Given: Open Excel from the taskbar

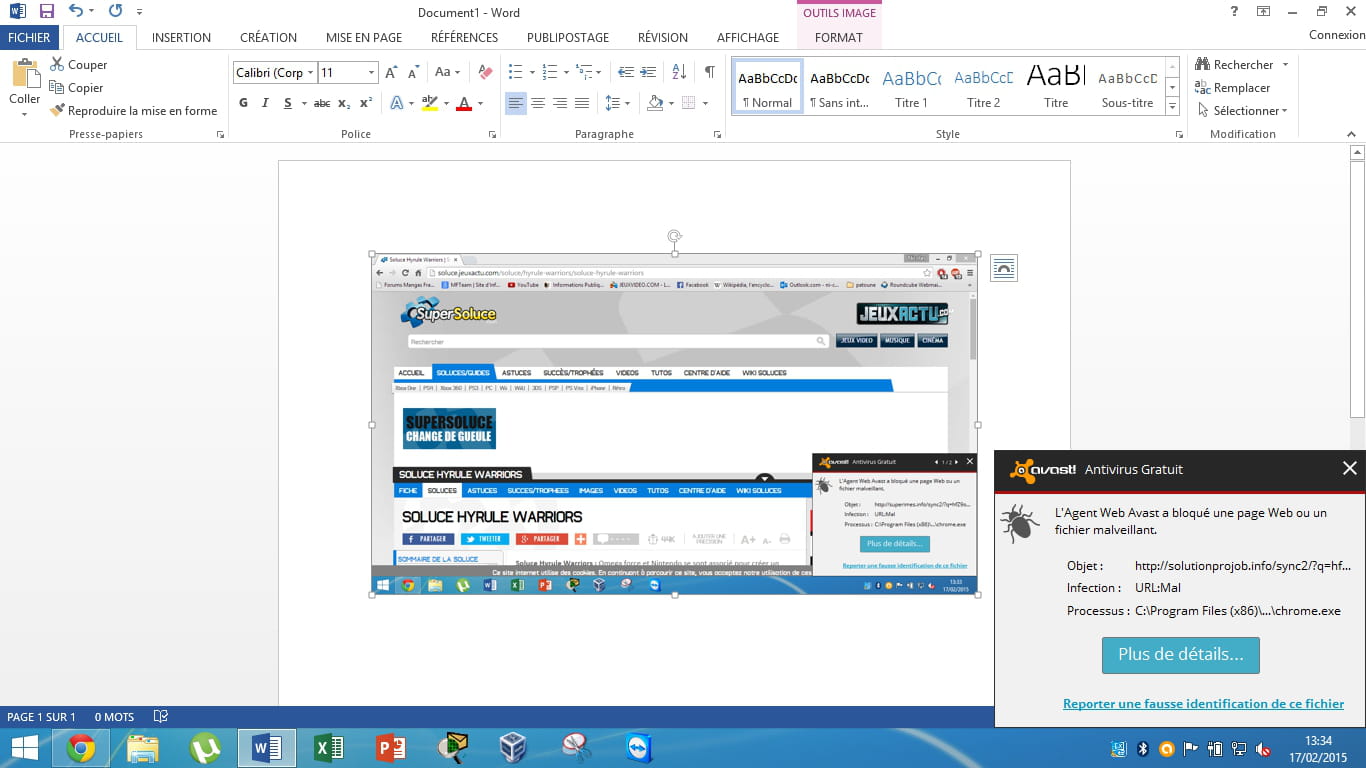Looking at the screenshot, I should (x=329, y=748).
